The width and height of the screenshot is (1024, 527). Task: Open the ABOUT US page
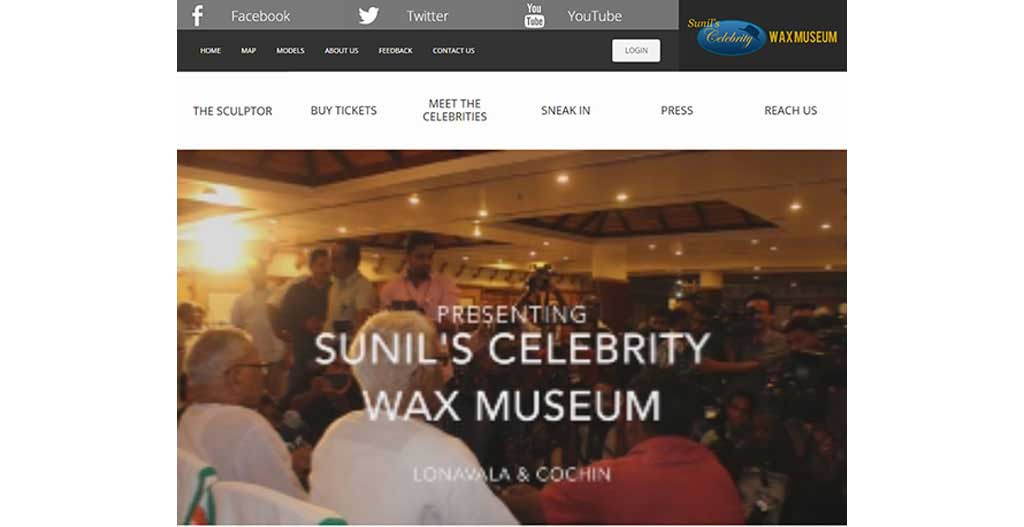(x=342, y=51)
